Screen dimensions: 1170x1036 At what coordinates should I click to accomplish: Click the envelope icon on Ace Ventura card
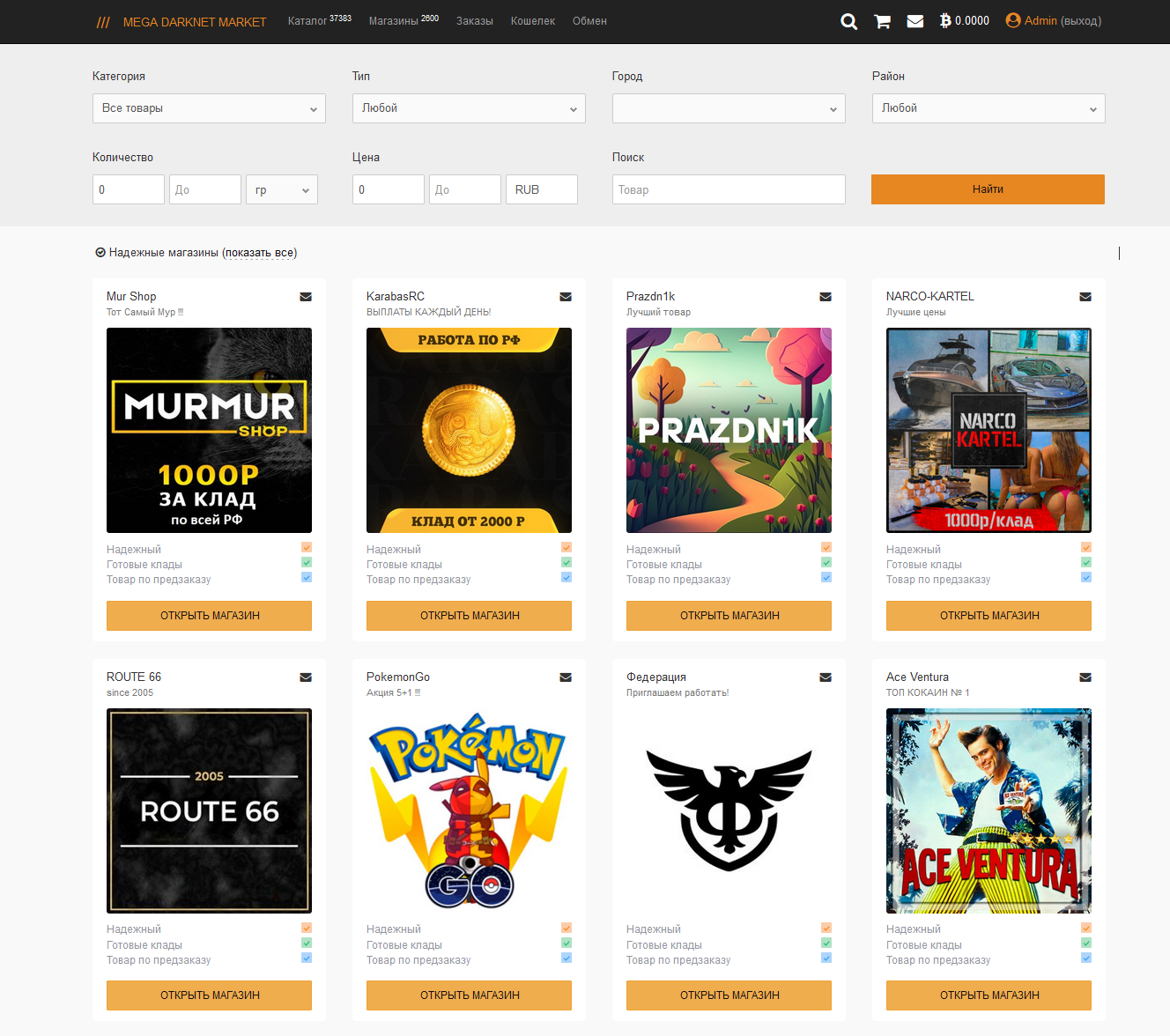coord(1085,677)
